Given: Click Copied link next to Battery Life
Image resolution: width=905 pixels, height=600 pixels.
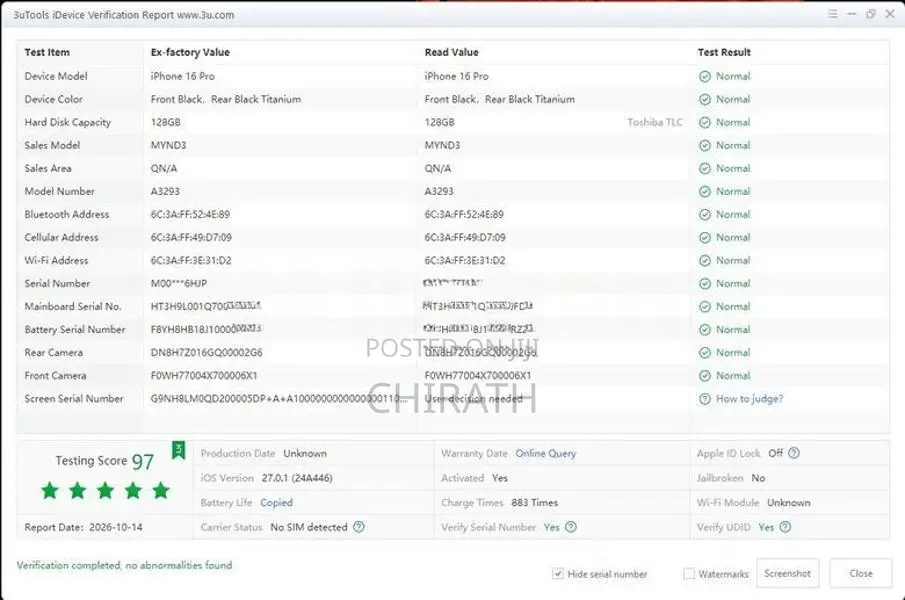Looking at the screenshot, I should [276, 502].
